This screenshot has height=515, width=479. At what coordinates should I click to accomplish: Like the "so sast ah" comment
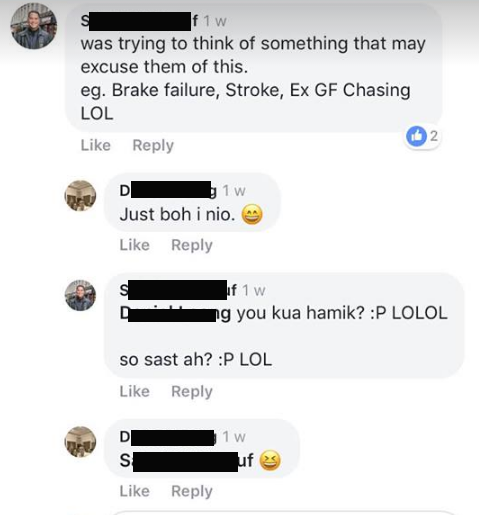tap(135, 391)
